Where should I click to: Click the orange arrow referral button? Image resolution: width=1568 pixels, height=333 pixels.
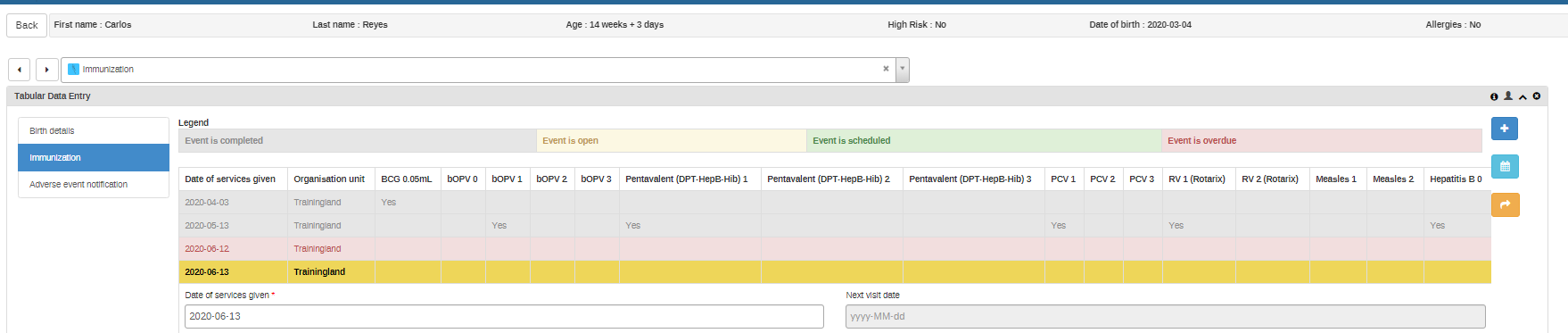click(1505, 204)
